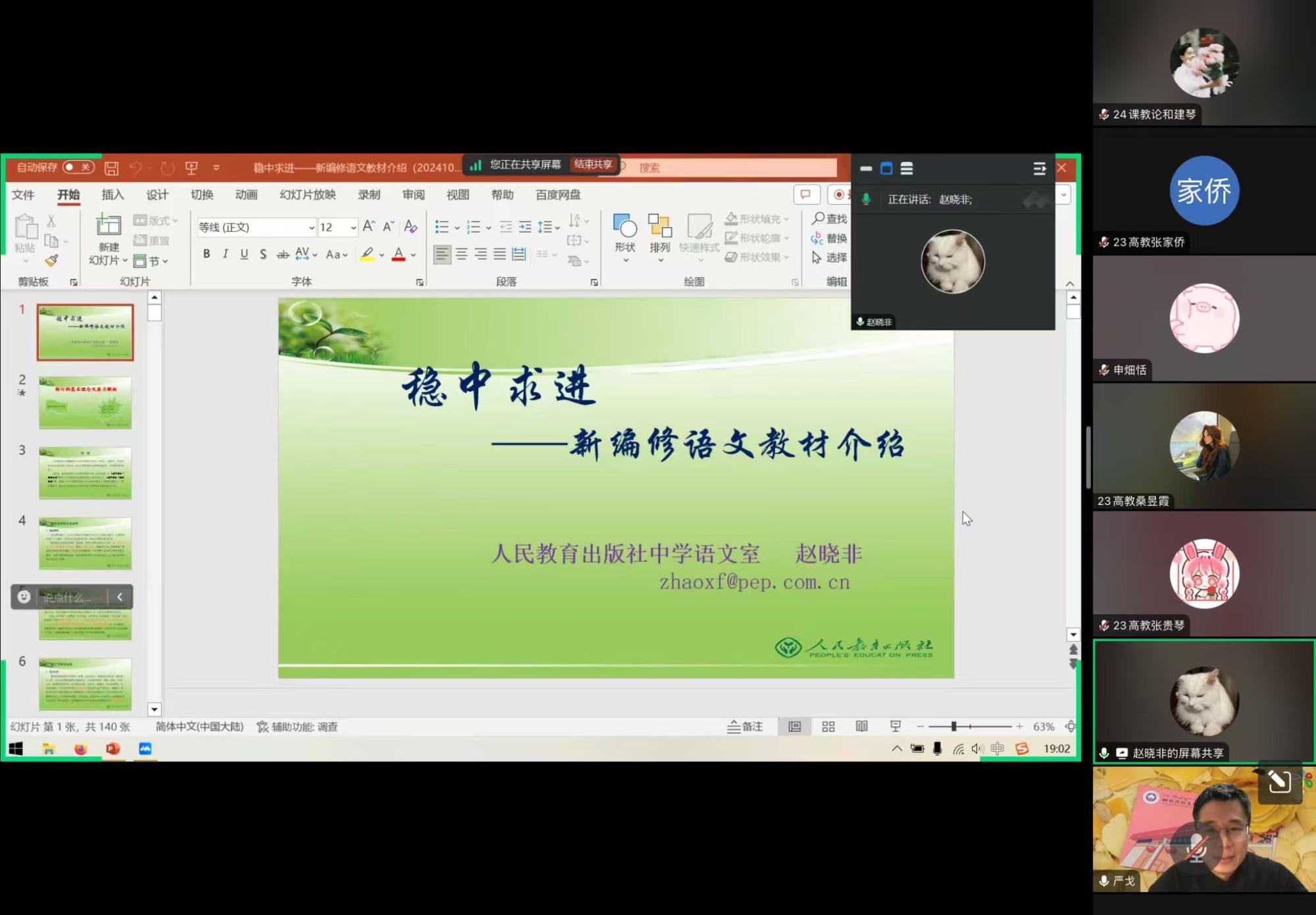Click the Tencent Meeting taskbar icon
Viewport: 1316px width, 915px height.
[x=145, y=748]
